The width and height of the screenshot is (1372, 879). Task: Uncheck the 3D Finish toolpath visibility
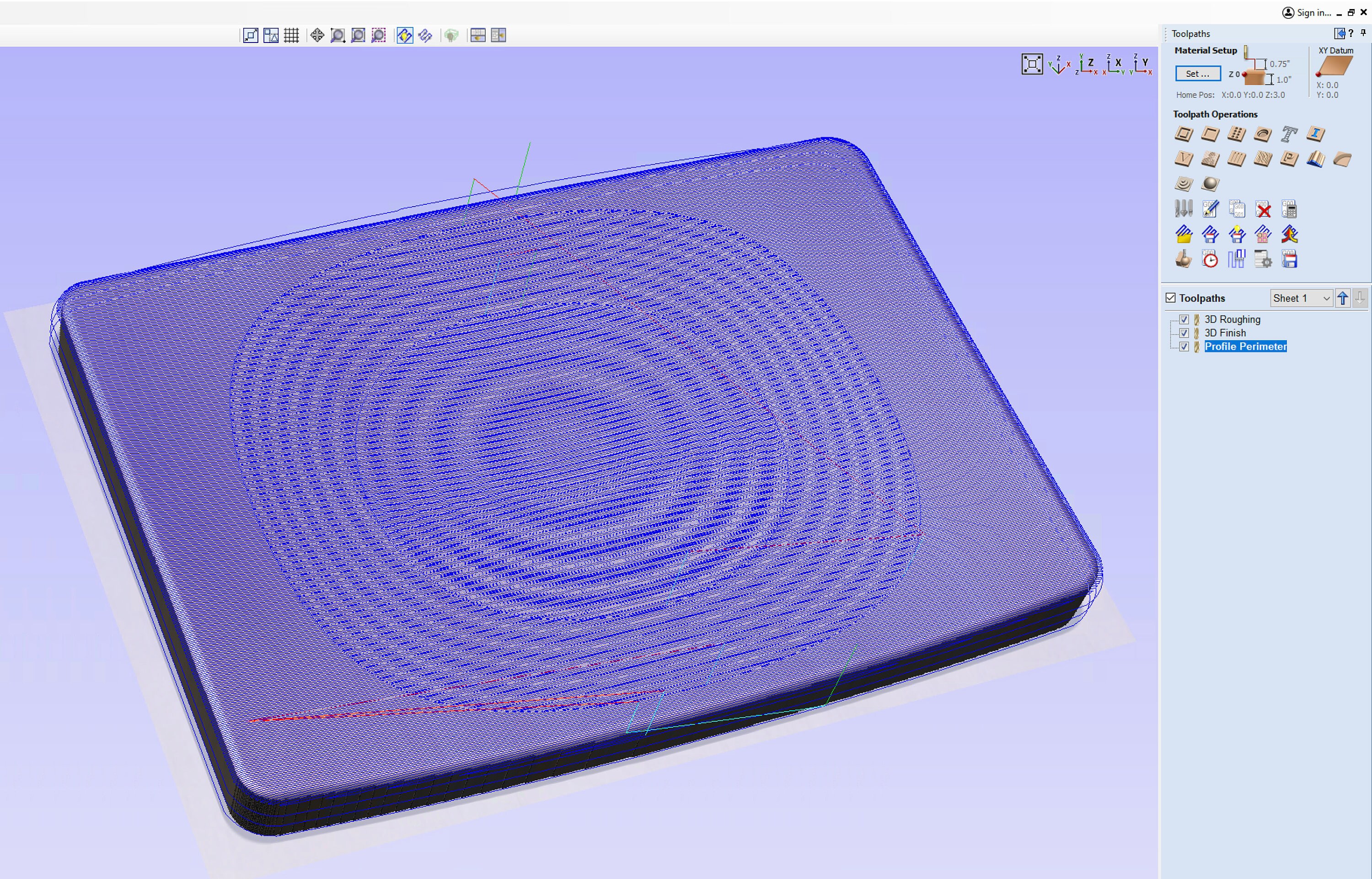pos(1185,333)
